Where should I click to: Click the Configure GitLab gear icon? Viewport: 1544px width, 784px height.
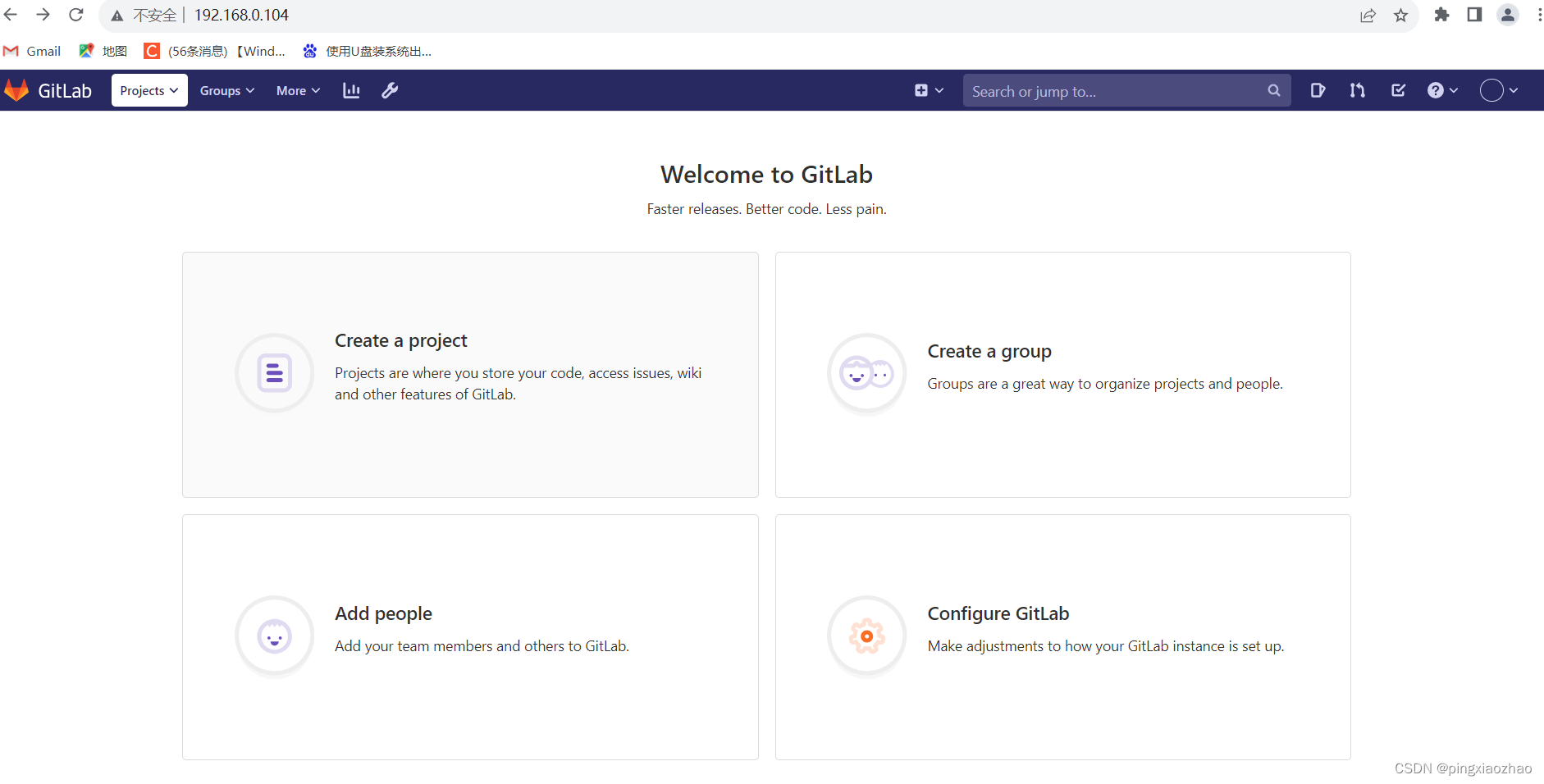pyautogui.click(x=867, y=636)
